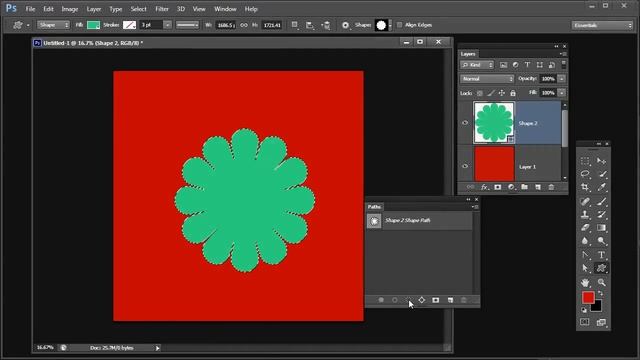Screen dimensions: 640x360
Task: Open Opacity slider dropdown arrow
Action: pyautogui.click(x=562, y=79)
